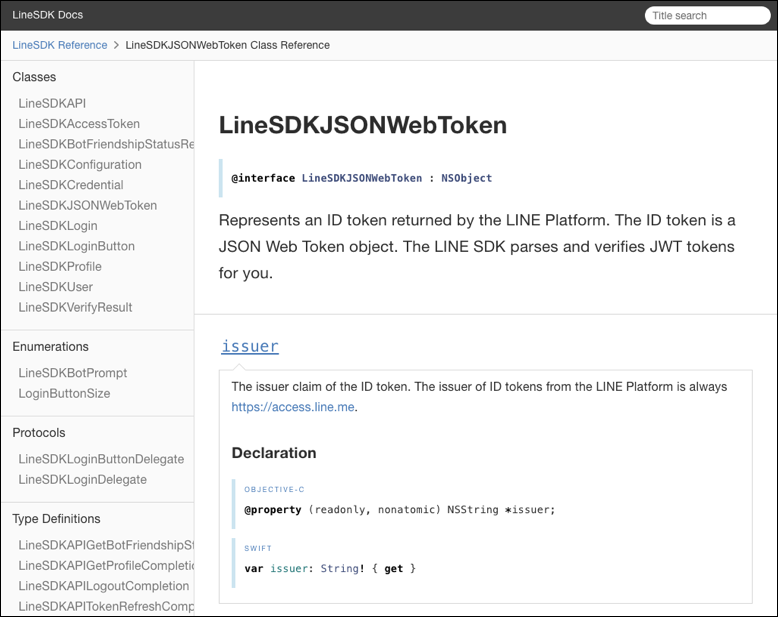Collapse the issuer property section
Image resolution: width=778 pixels, height=617 pixels.
[250, 346]
